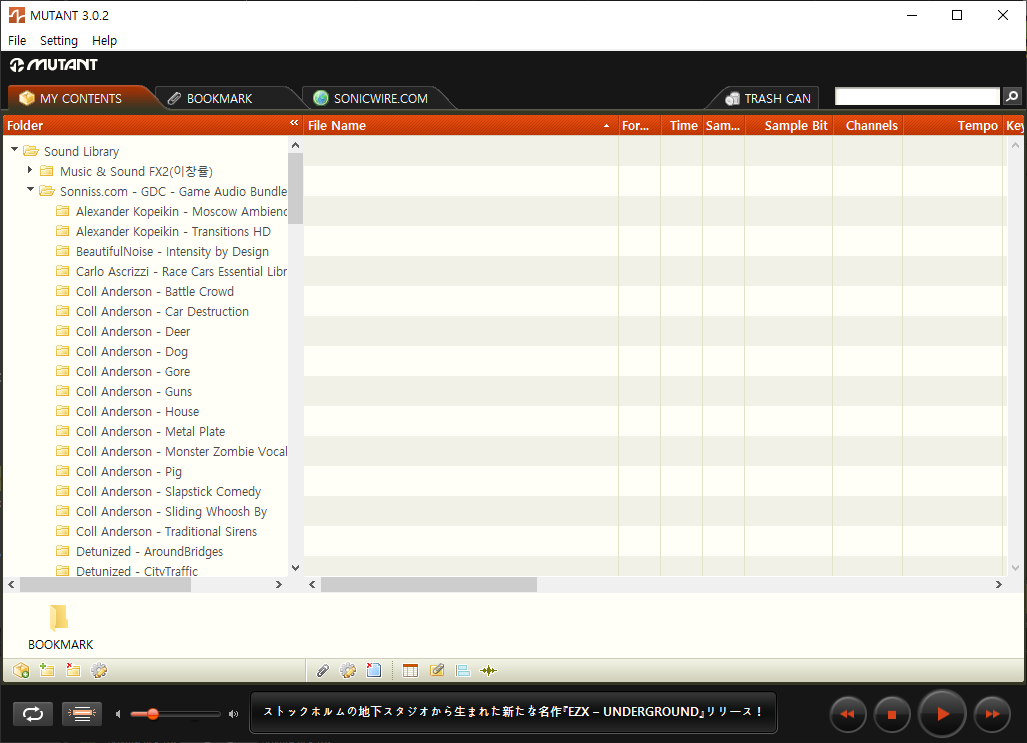Collapse the Folder panel with double chevron

(294, 123)
